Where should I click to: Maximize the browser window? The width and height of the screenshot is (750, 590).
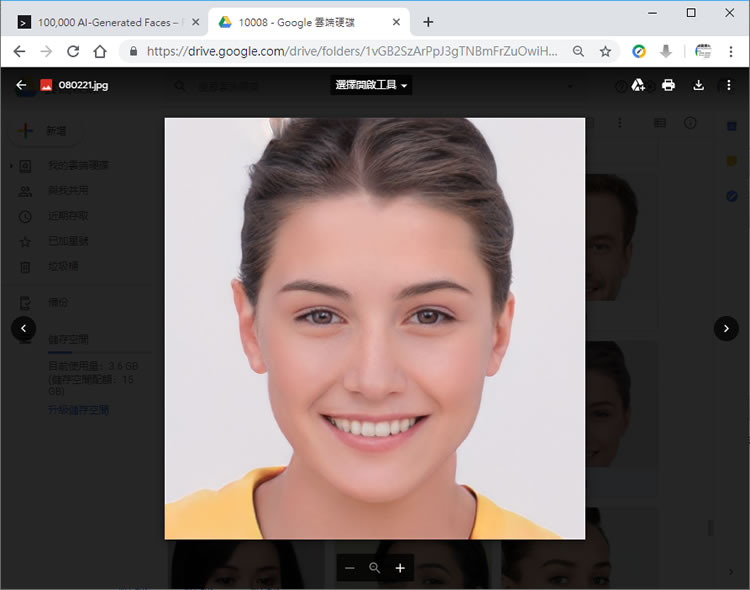coord(691,12)
